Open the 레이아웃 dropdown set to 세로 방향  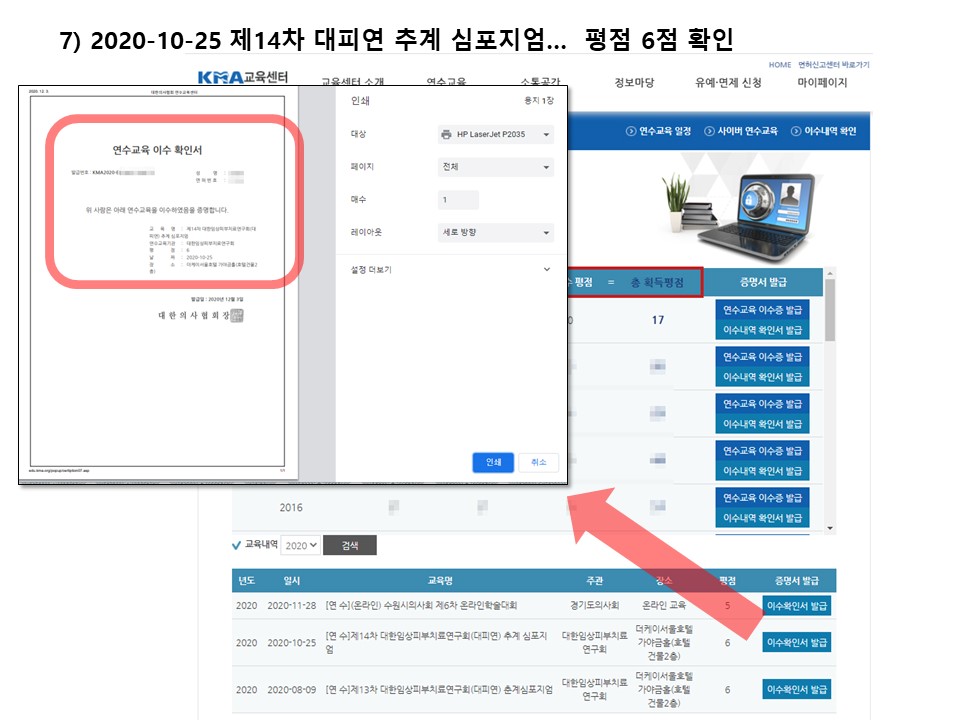pyautogui.click(x=496, y=233)
